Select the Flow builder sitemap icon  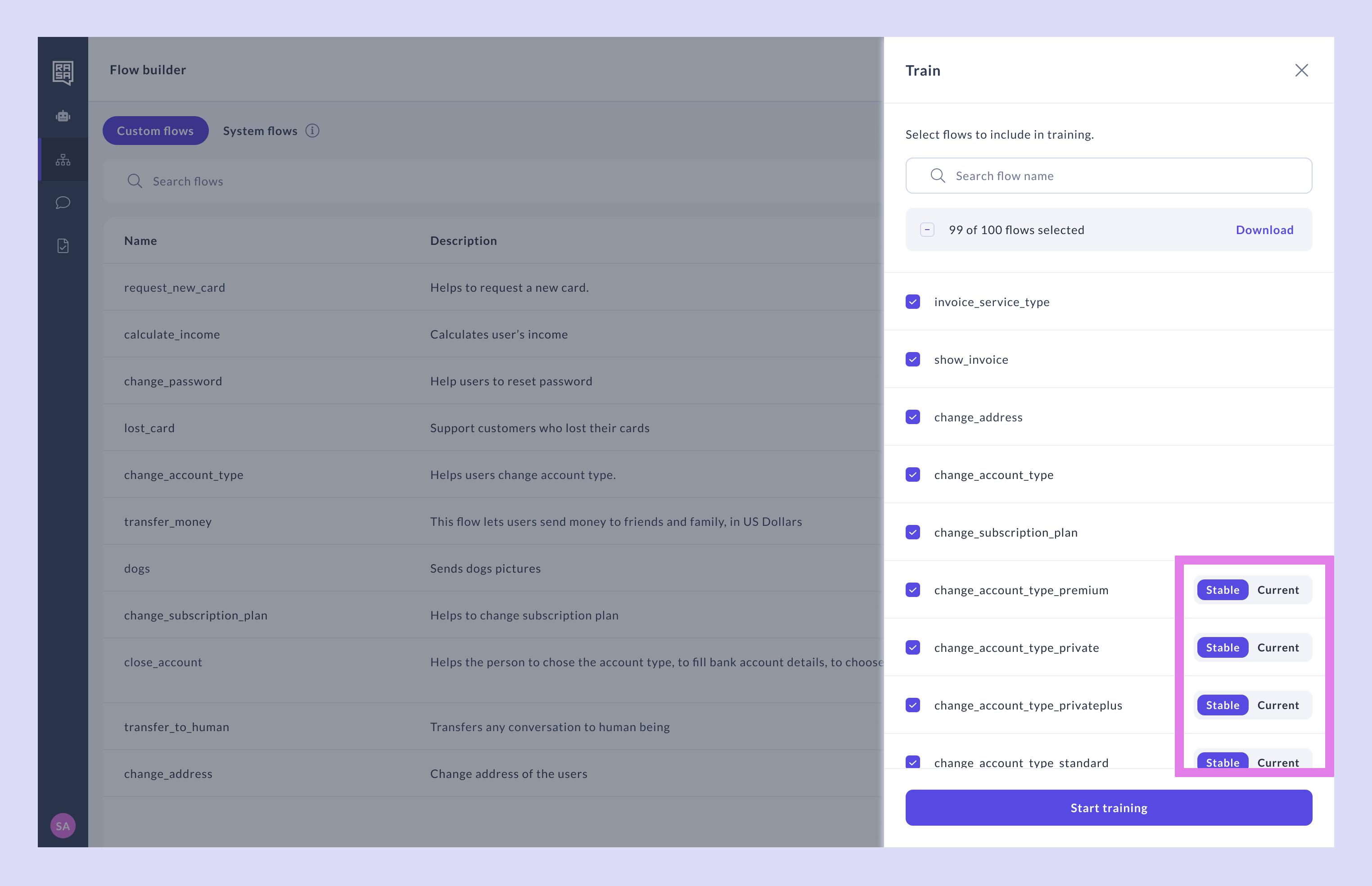(63, 159)
